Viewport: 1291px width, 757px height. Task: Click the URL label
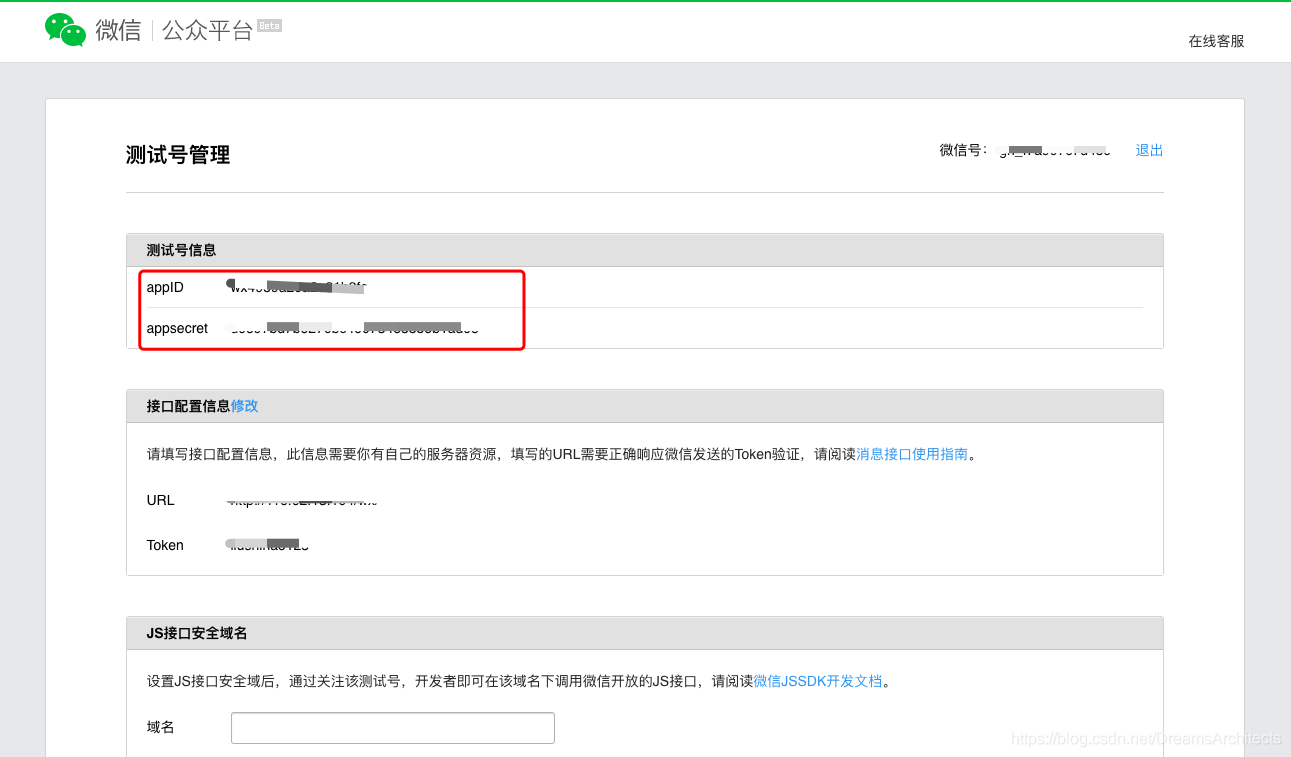click(160, 500)
